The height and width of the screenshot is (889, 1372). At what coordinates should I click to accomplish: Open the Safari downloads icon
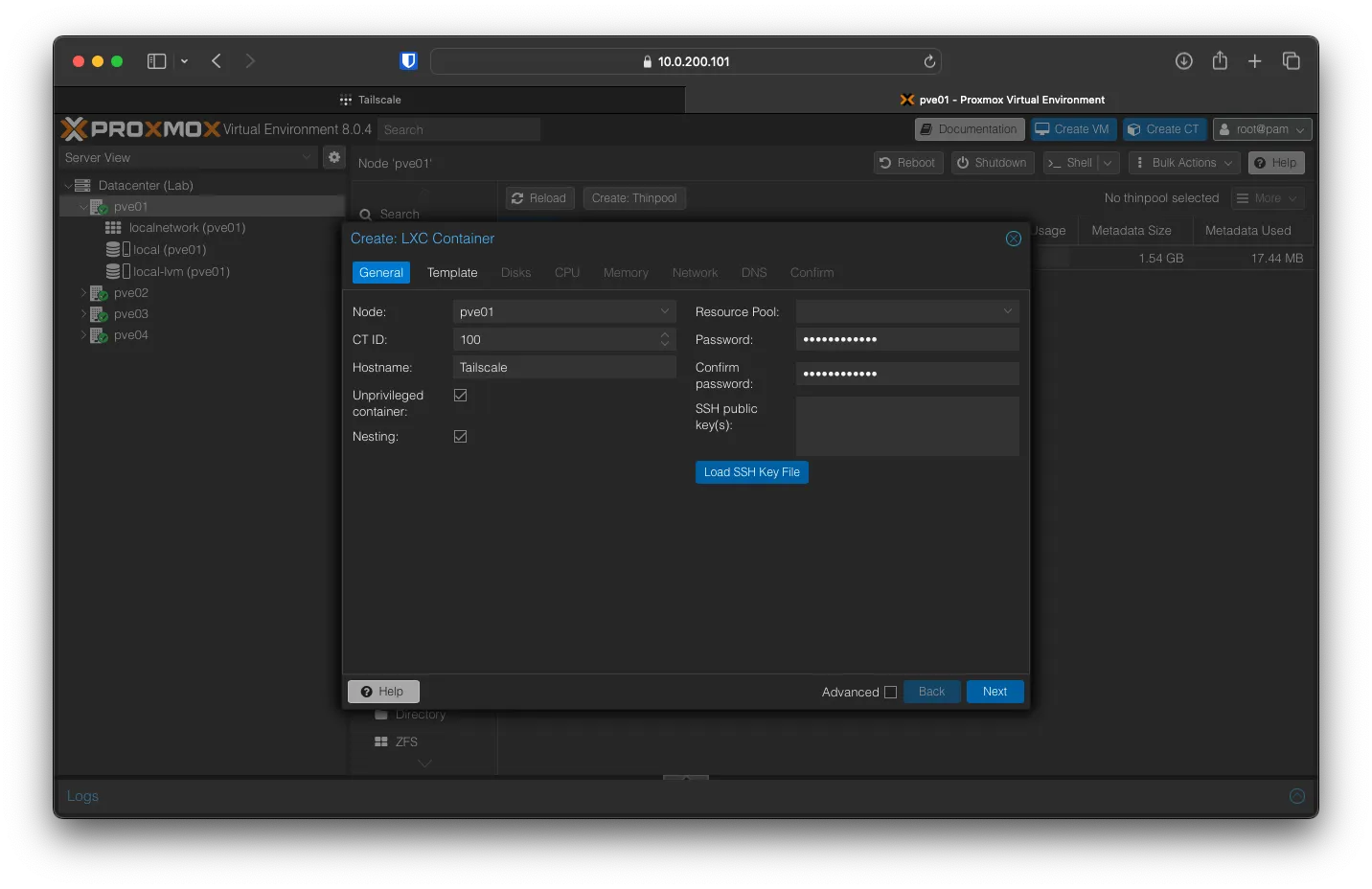point(1184,61)
